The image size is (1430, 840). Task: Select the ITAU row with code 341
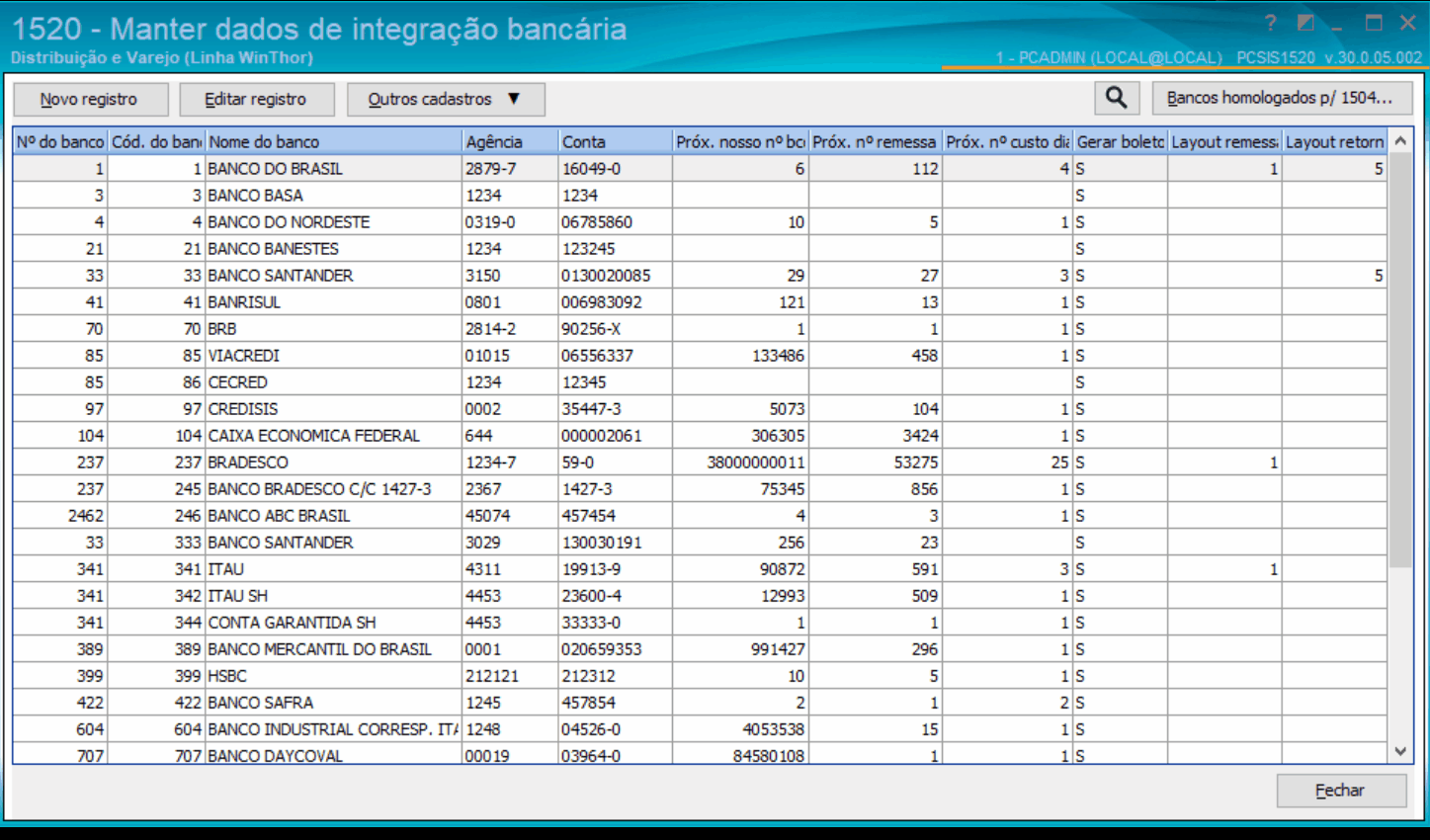[700, 568]
